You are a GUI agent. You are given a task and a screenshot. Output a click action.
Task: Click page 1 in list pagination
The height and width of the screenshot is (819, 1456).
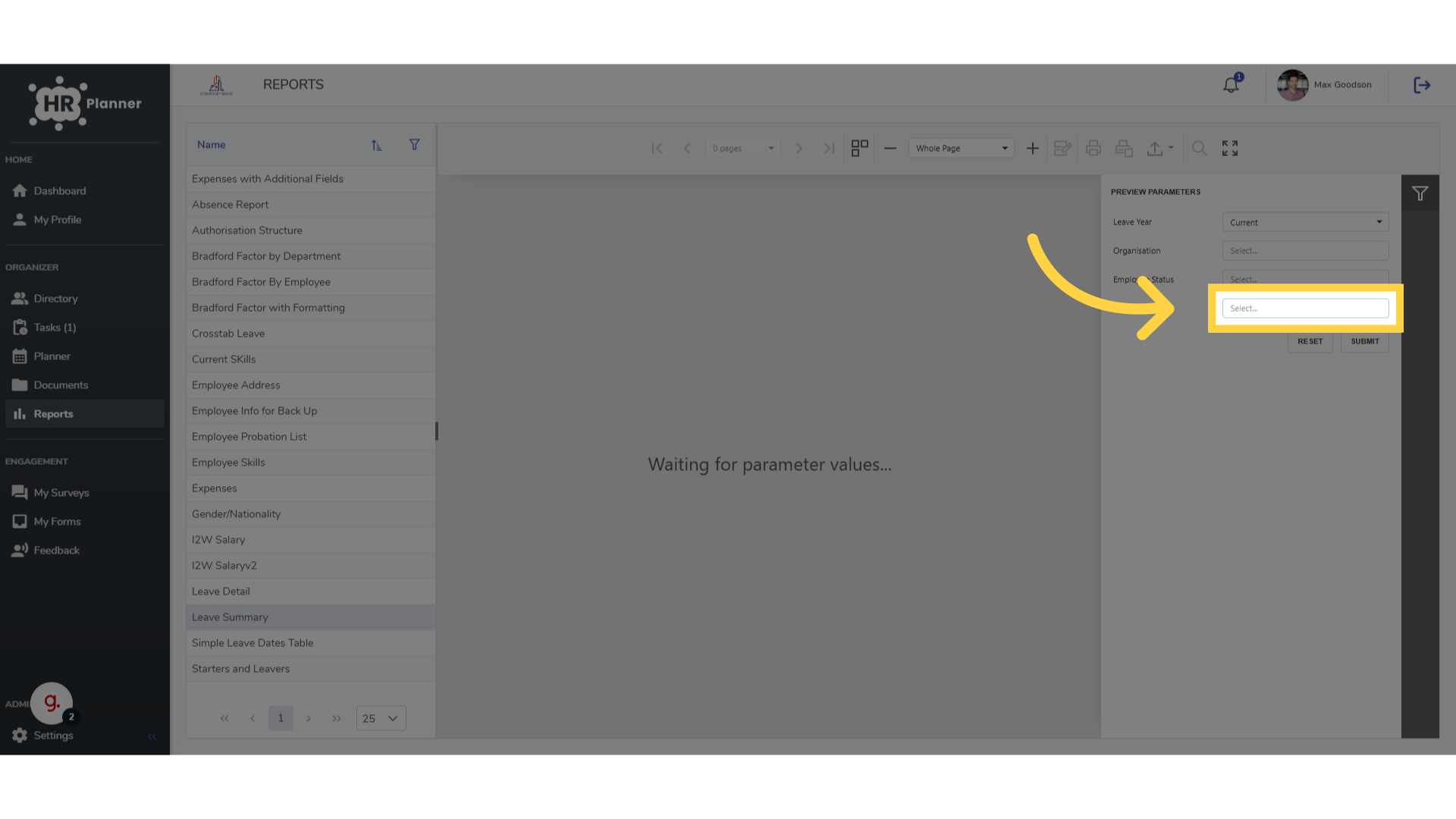[281, 718]
